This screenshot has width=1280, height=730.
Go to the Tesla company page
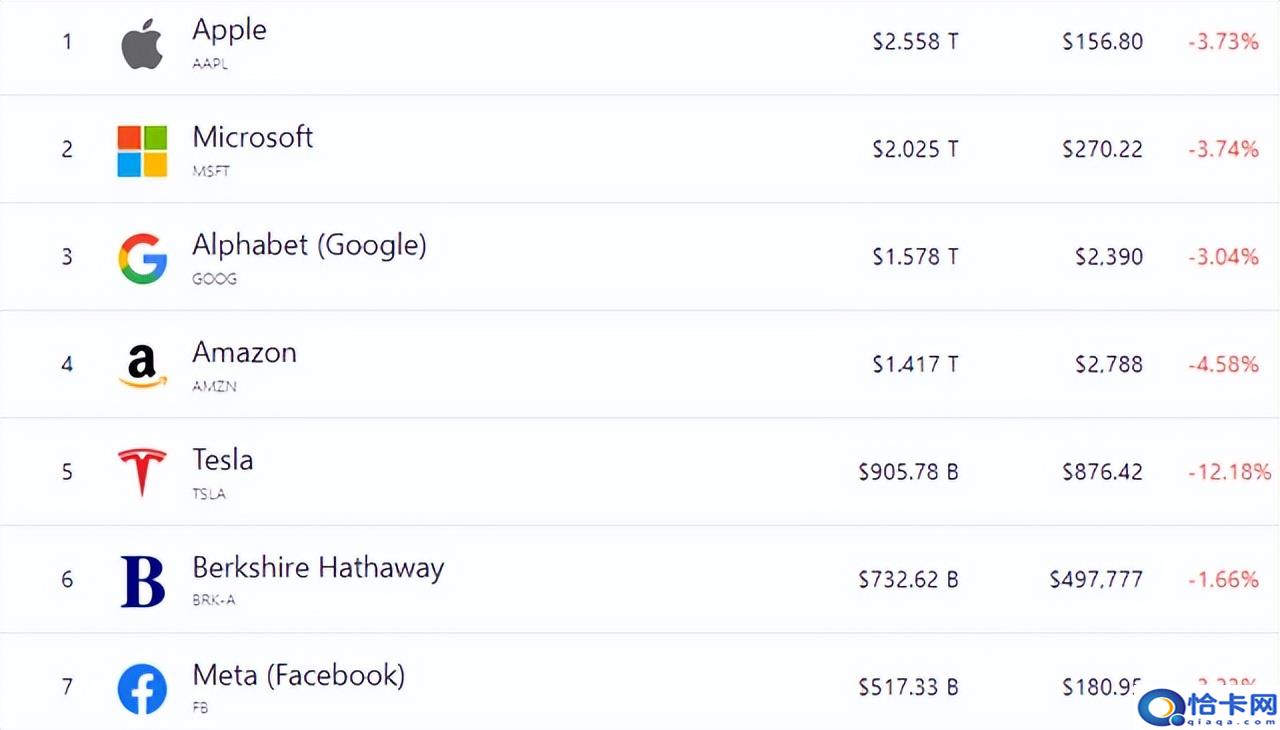click(222, 460)
